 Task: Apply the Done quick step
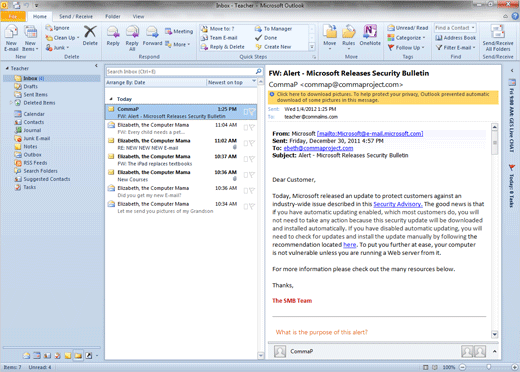[266, 38]
